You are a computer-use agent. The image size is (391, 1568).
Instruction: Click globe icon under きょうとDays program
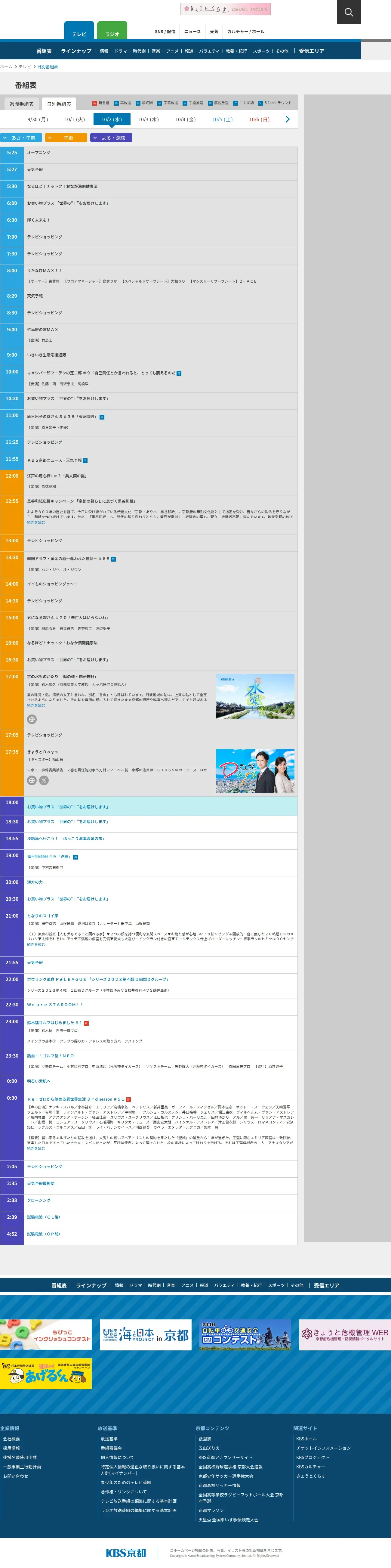(x=32, y=780)
